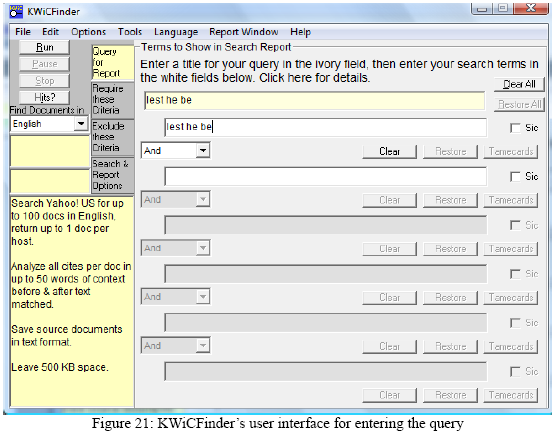Click the ivory query title field
This screenshot has width=553, height=433.
[315, 100]
